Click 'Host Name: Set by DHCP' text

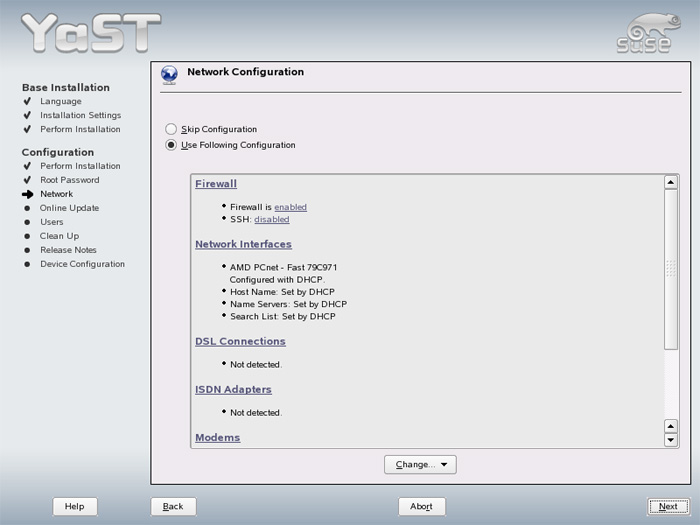tap(282, 292)
